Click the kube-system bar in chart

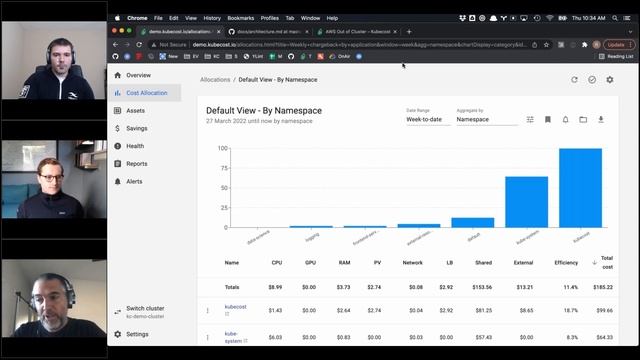[527, 202]
